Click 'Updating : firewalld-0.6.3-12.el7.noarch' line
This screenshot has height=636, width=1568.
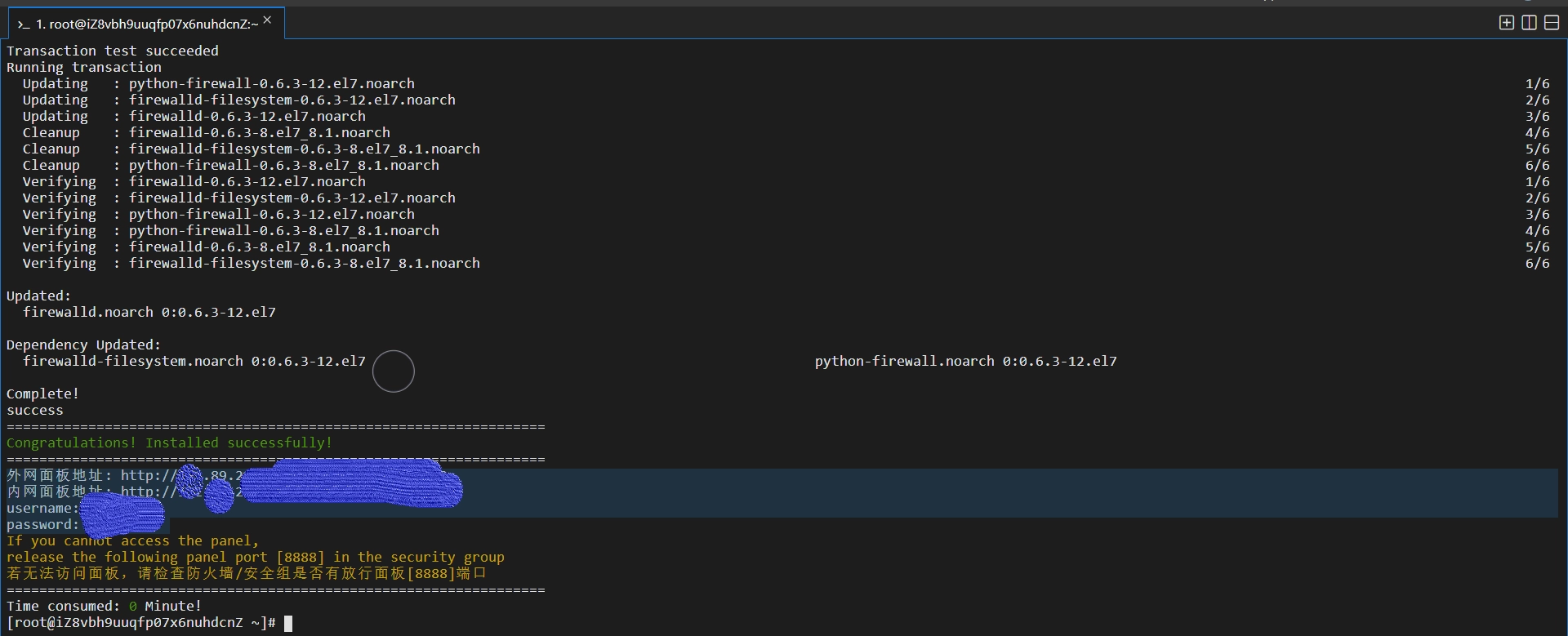coord(194,116)
